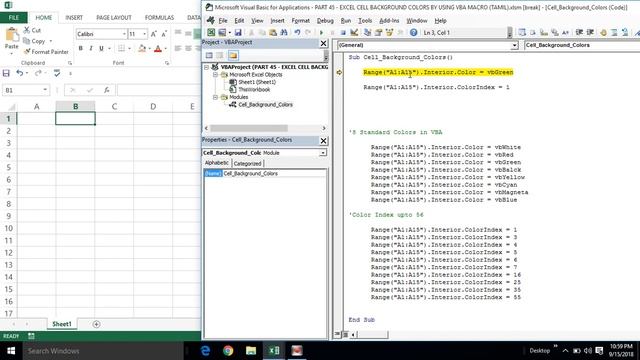Open the Copy dropdown arrow in Excel

(x=51, y=41)
